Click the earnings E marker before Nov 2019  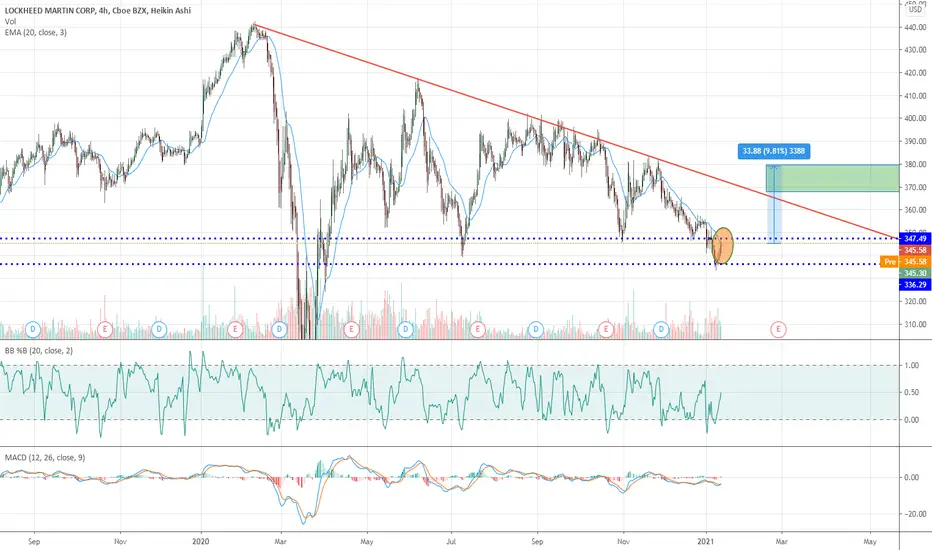tap(105, 329)
